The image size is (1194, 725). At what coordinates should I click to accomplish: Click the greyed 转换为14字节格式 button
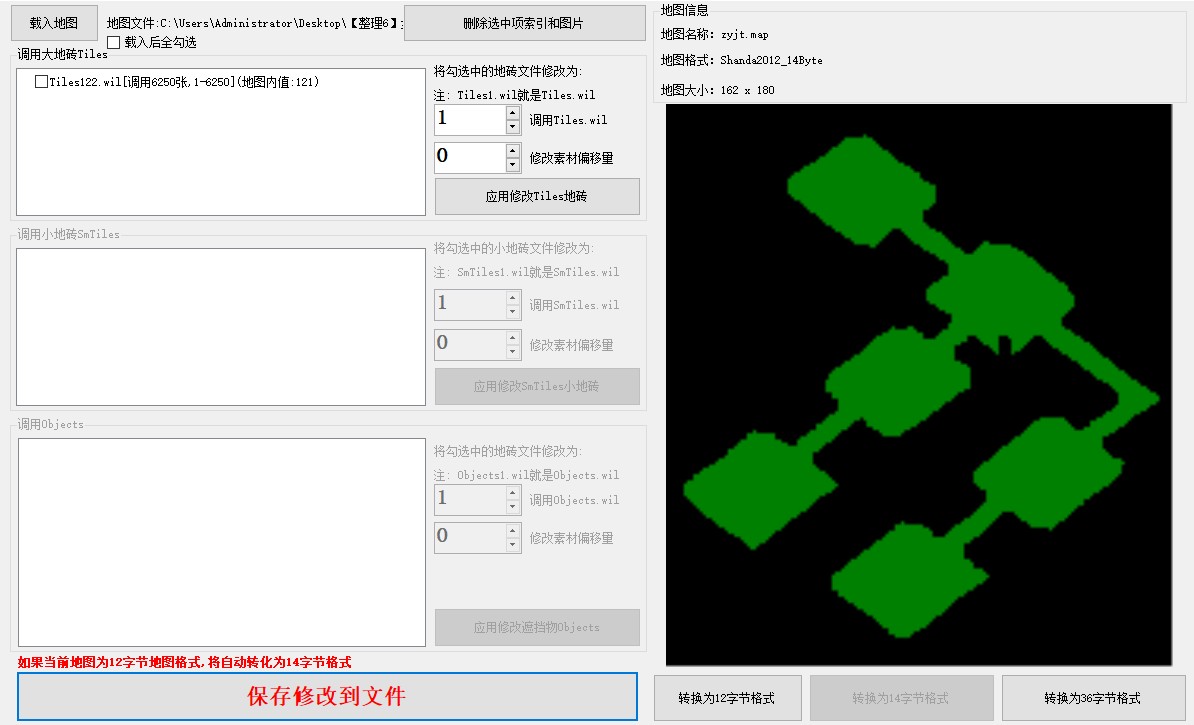click(x=901, y=698)
